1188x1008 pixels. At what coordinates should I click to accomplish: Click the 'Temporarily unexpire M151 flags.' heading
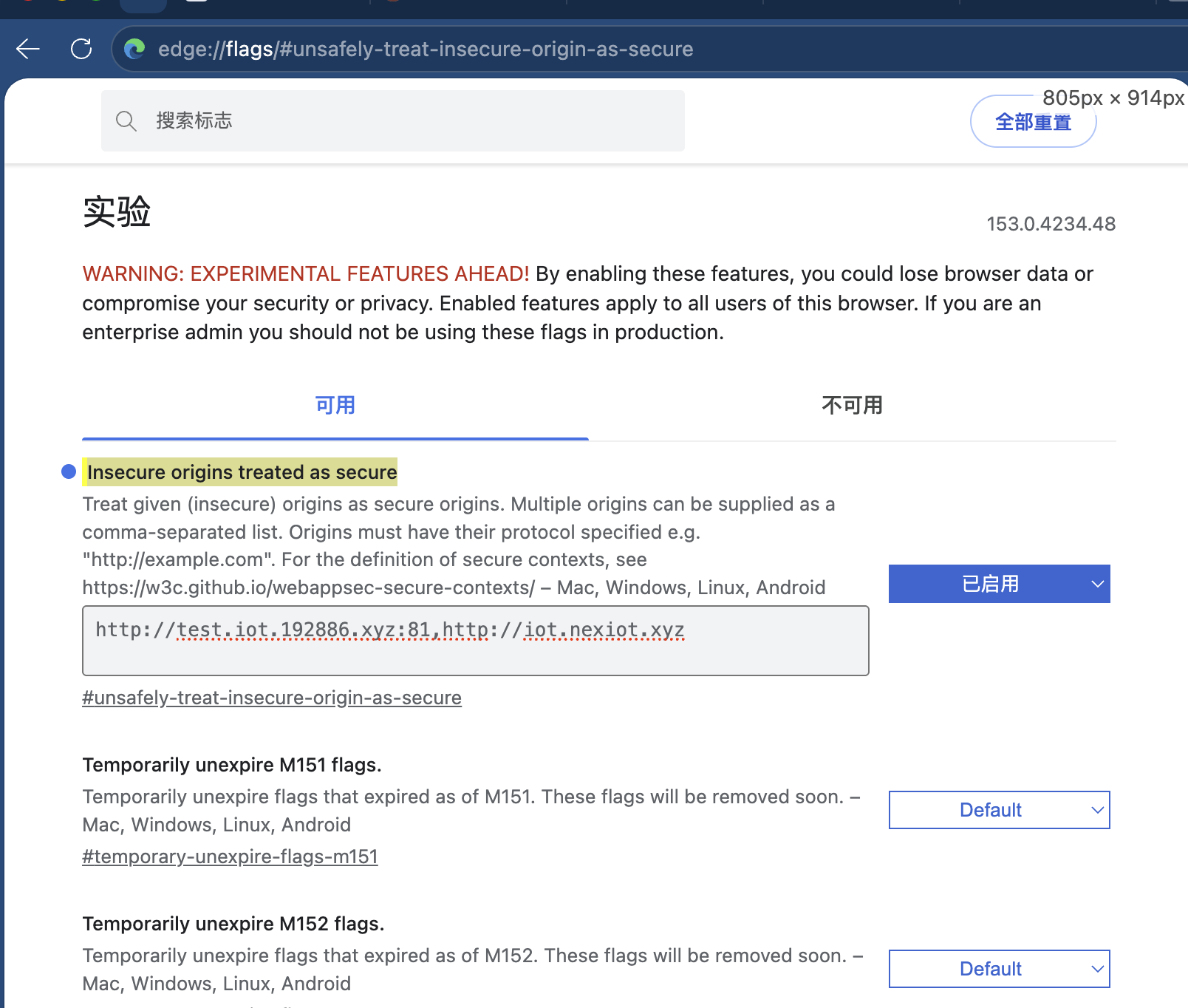[232, 765]
